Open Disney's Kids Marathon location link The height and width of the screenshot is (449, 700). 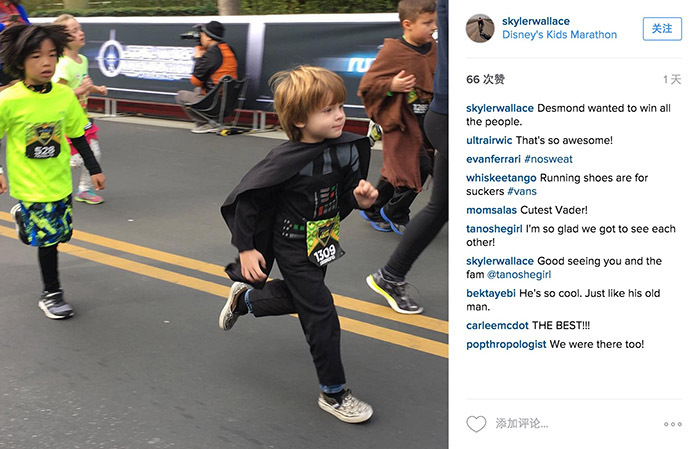tap(559, 35)
